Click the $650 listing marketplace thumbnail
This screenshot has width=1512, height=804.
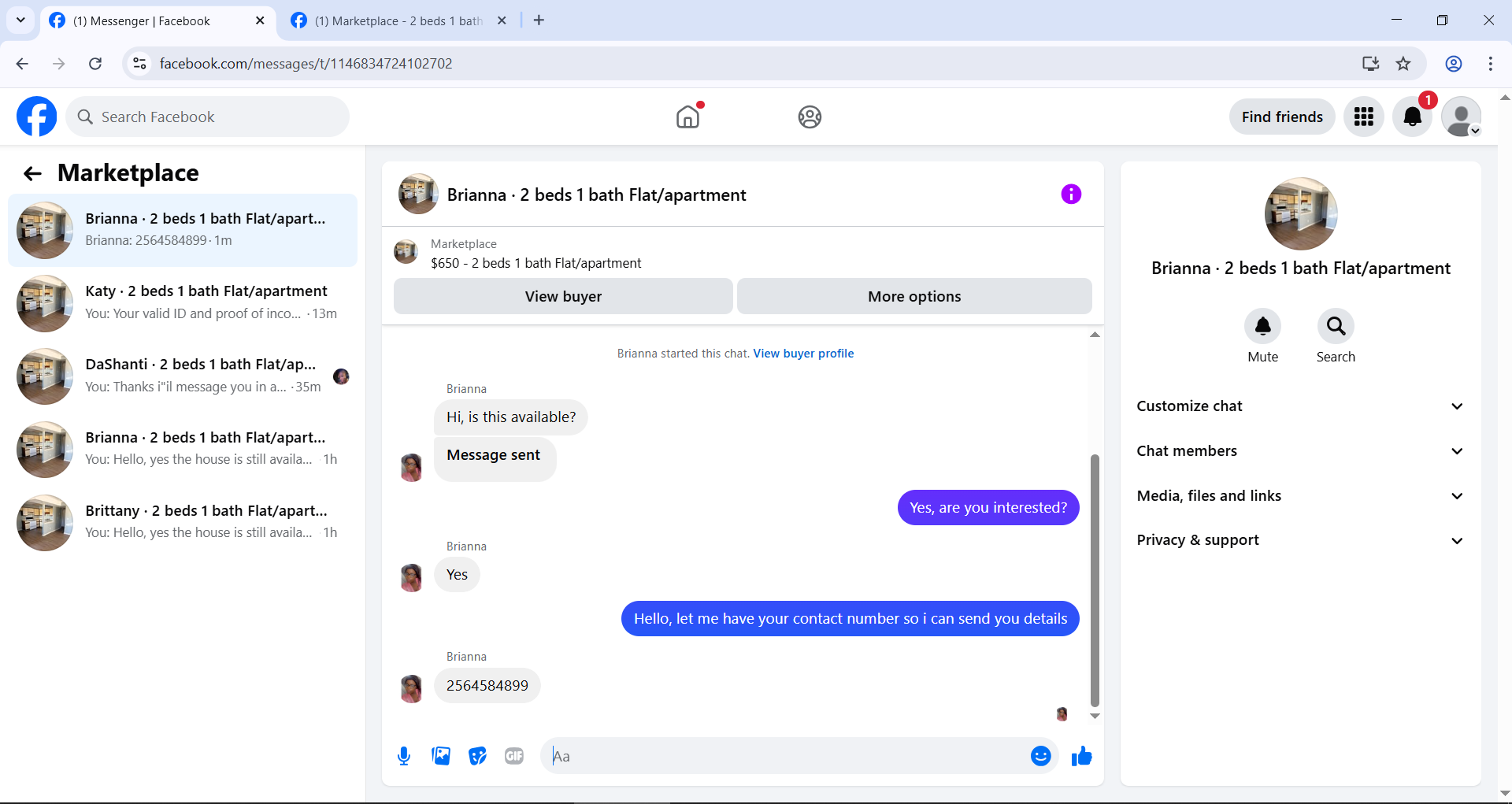406,252
